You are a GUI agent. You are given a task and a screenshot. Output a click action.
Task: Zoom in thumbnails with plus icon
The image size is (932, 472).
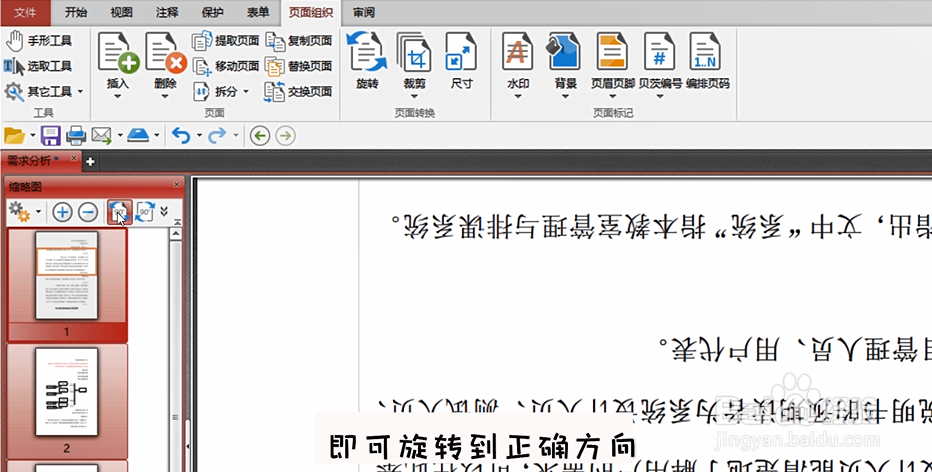point(62,212)
